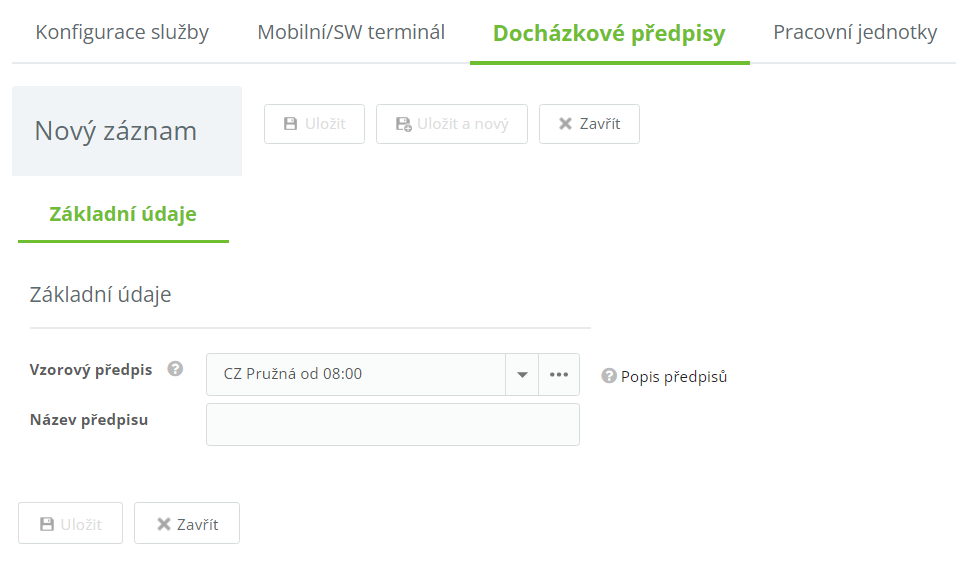Click the floppy disk icon in bottom Uložit
This screenshot has width=956, height=570.
[46, 524]
